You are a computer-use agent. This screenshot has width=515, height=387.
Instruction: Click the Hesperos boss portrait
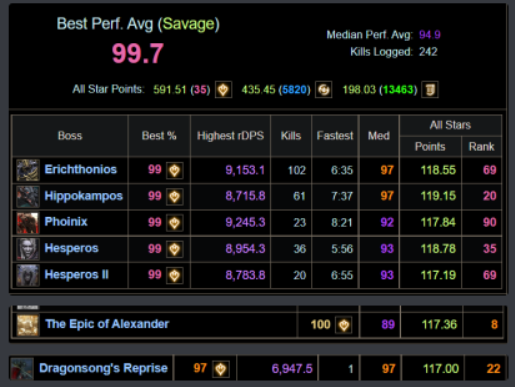28,249
